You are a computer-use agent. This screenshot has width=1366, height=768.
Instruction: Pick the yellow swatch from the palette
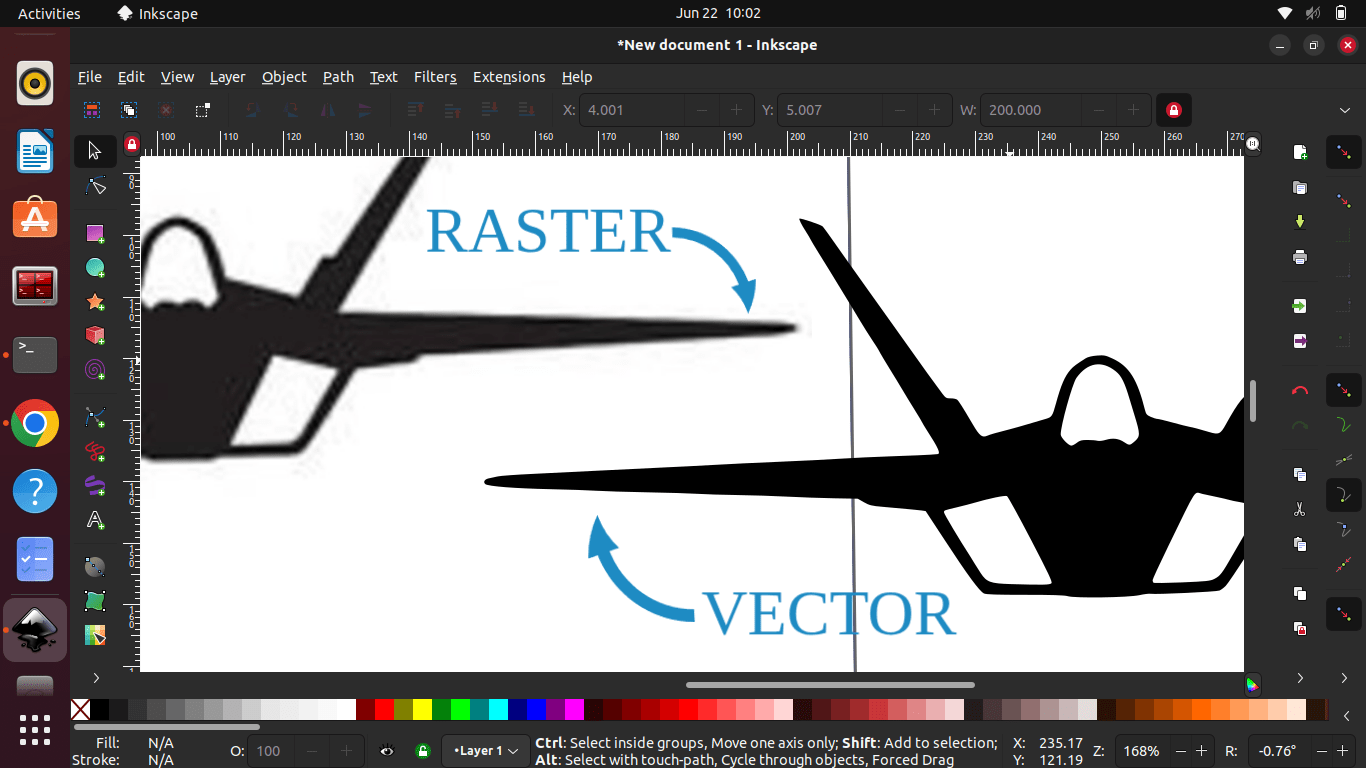[422, 710]
